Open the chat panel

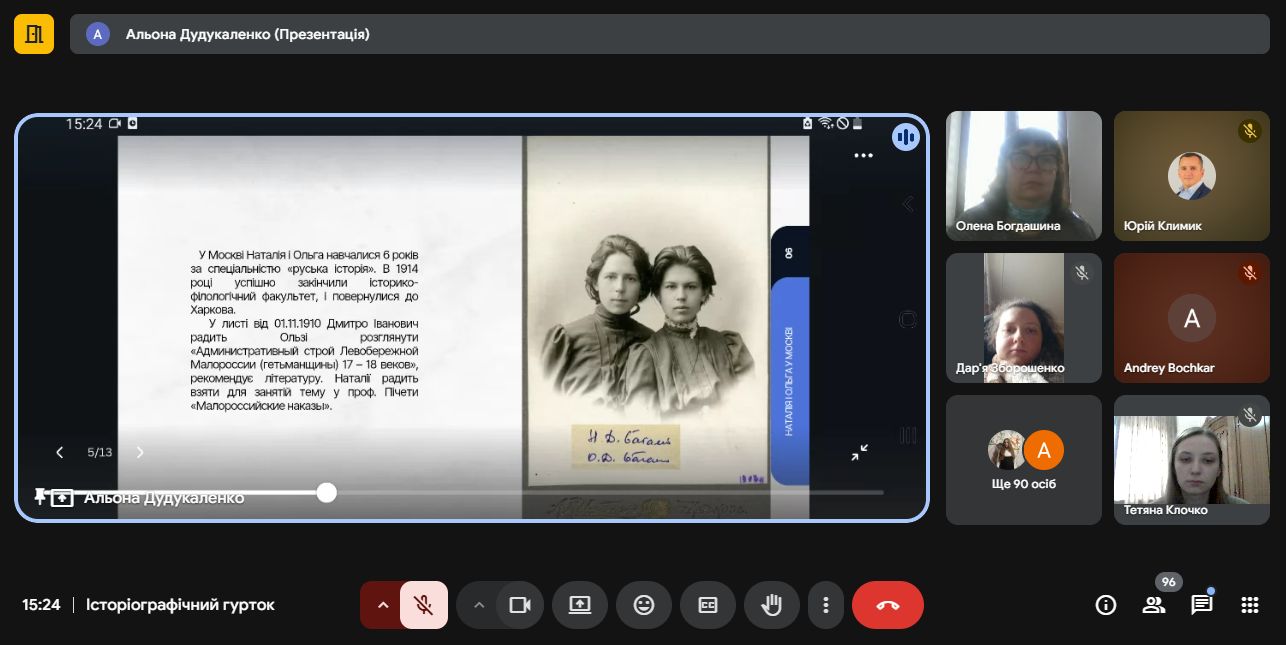point(1201,605)
